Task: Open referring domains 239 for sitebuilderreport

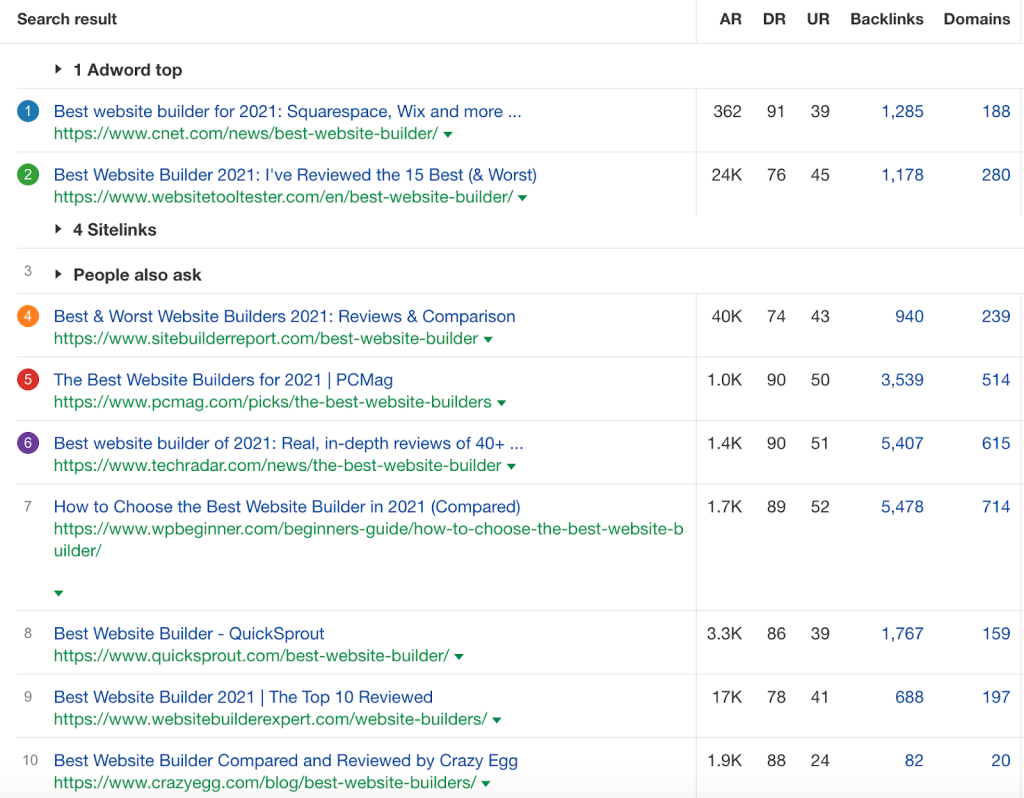Action: [x=996, y=316]
